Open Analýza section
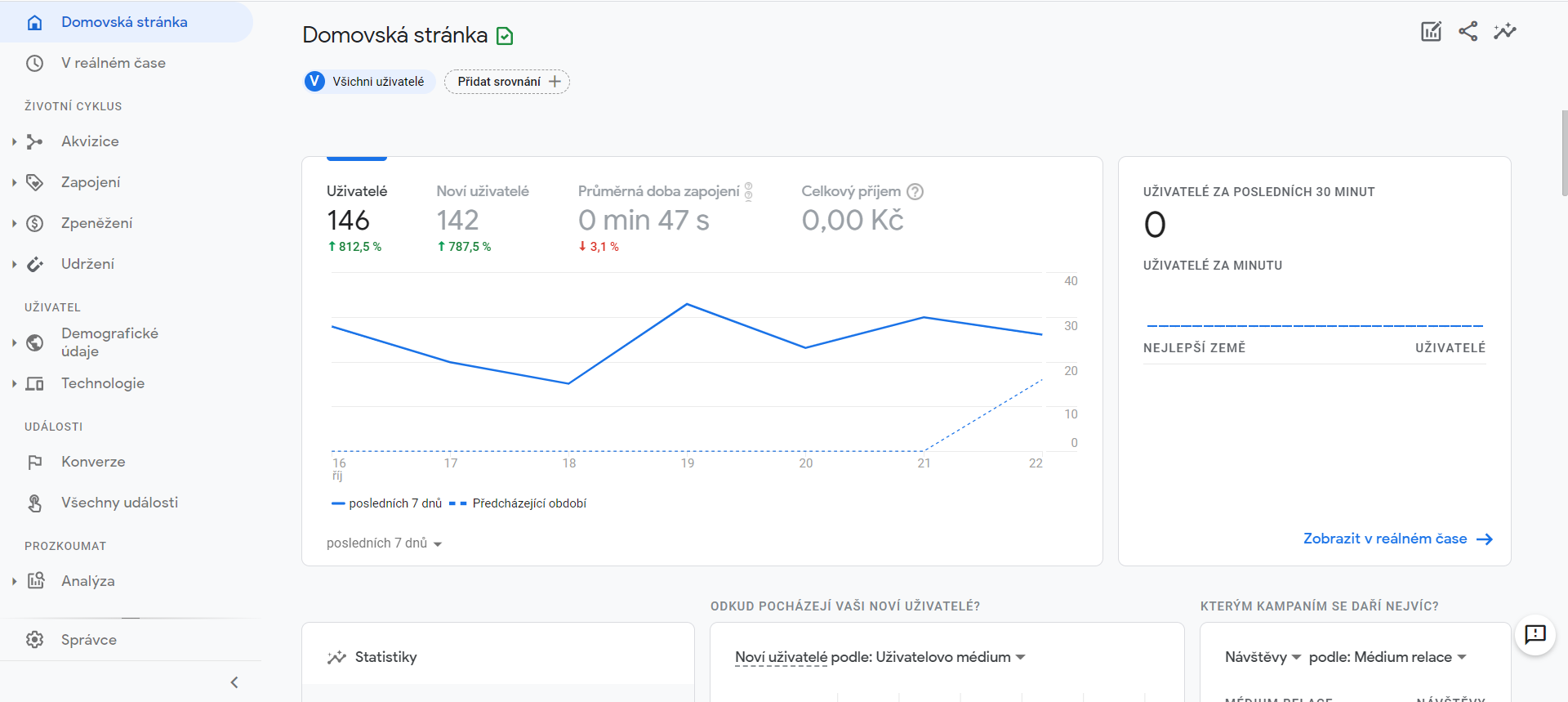1568x702 pixels. [x=87, y=581]
